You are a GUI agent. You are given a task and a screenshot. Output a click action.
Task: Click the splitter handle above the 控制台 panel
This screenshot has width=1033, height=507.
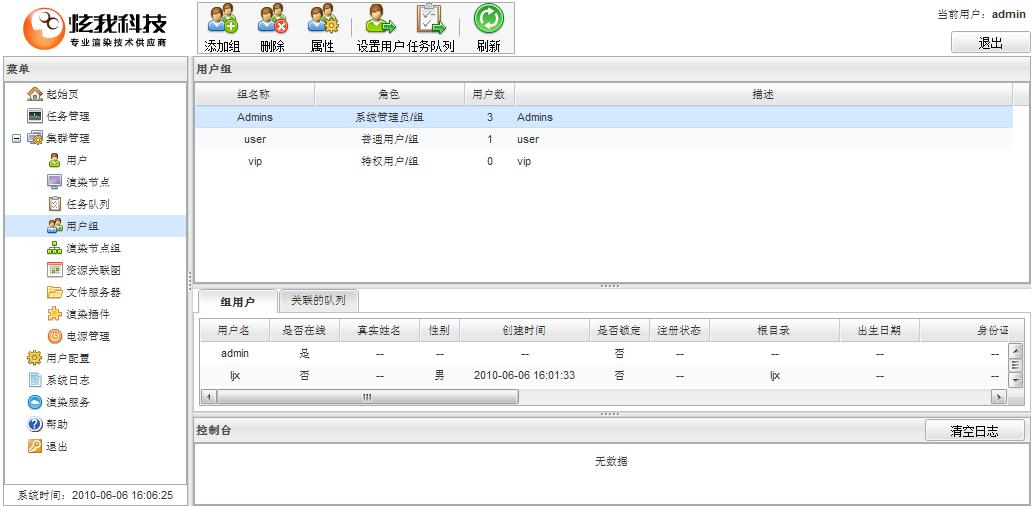click(x=610, y=414)
